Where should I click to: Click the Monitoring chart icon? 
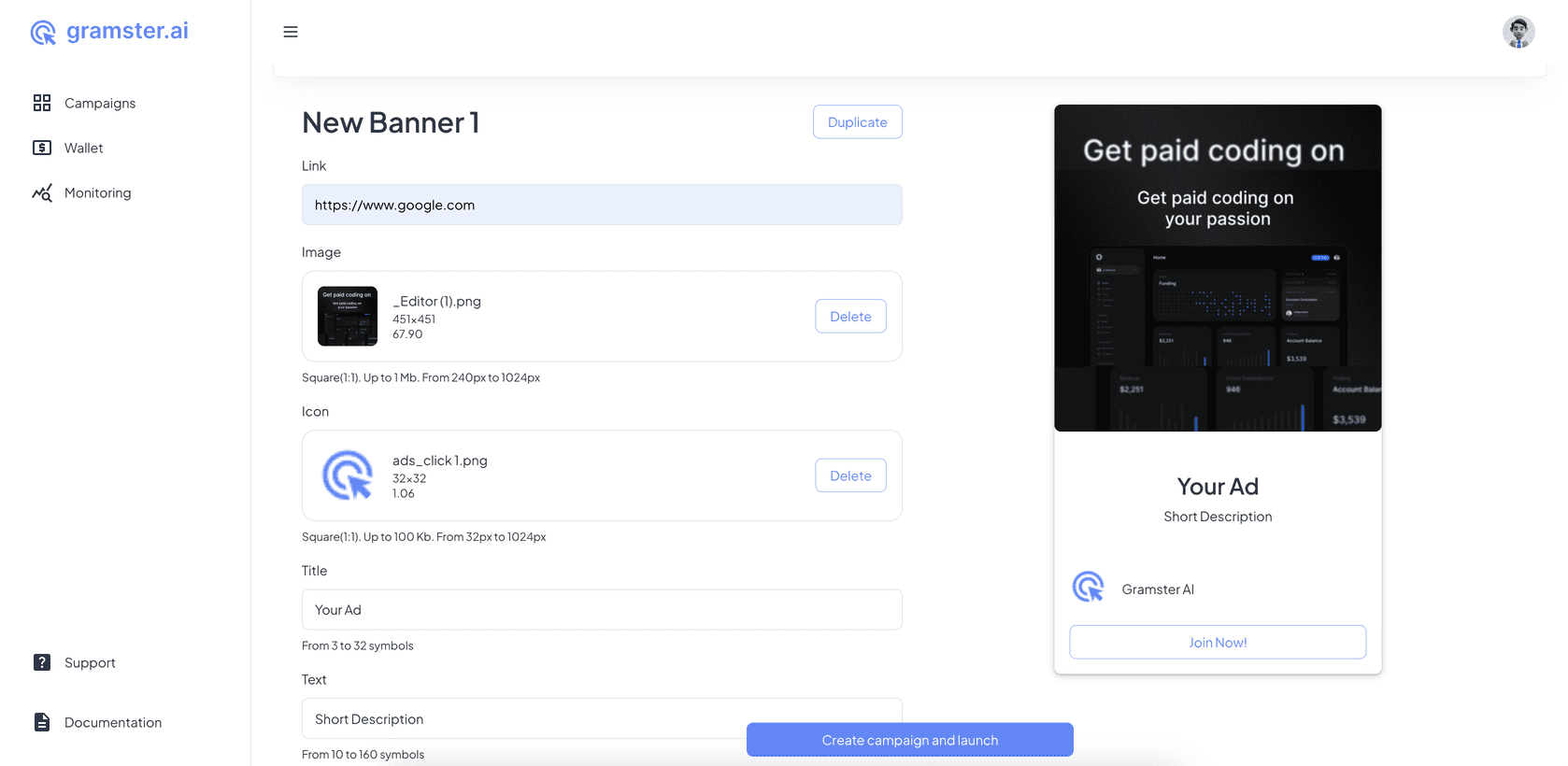tap(42, 192)
